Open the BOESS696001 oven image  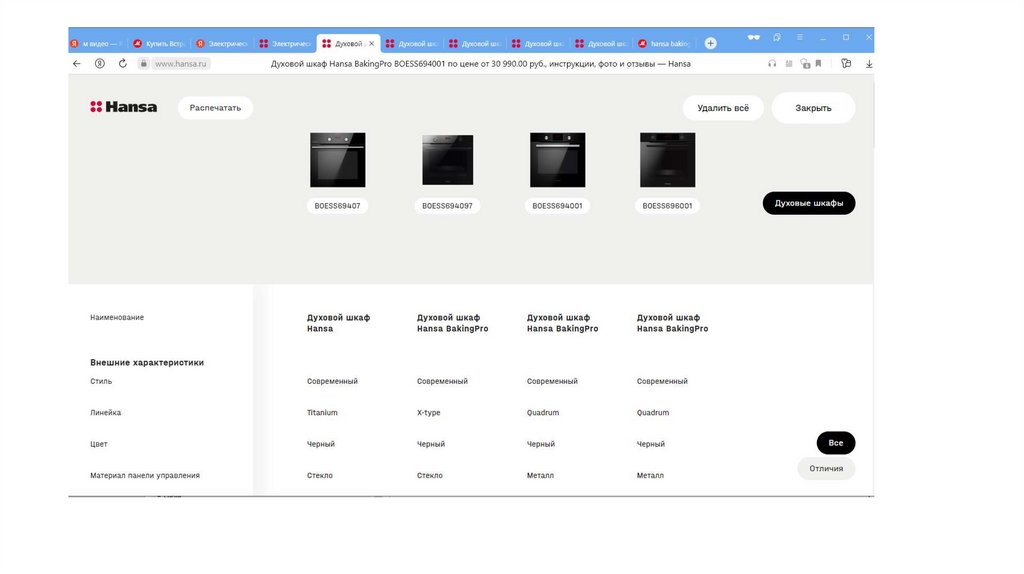coord(667,160)
